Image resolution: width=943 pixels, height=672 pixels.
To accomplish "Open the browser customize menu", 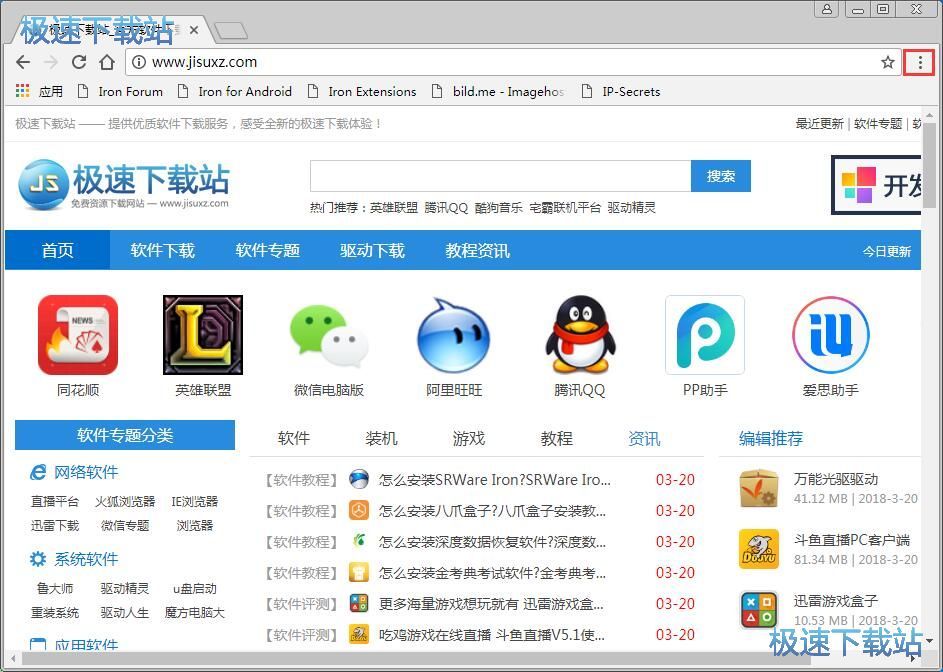I will 919,62.
